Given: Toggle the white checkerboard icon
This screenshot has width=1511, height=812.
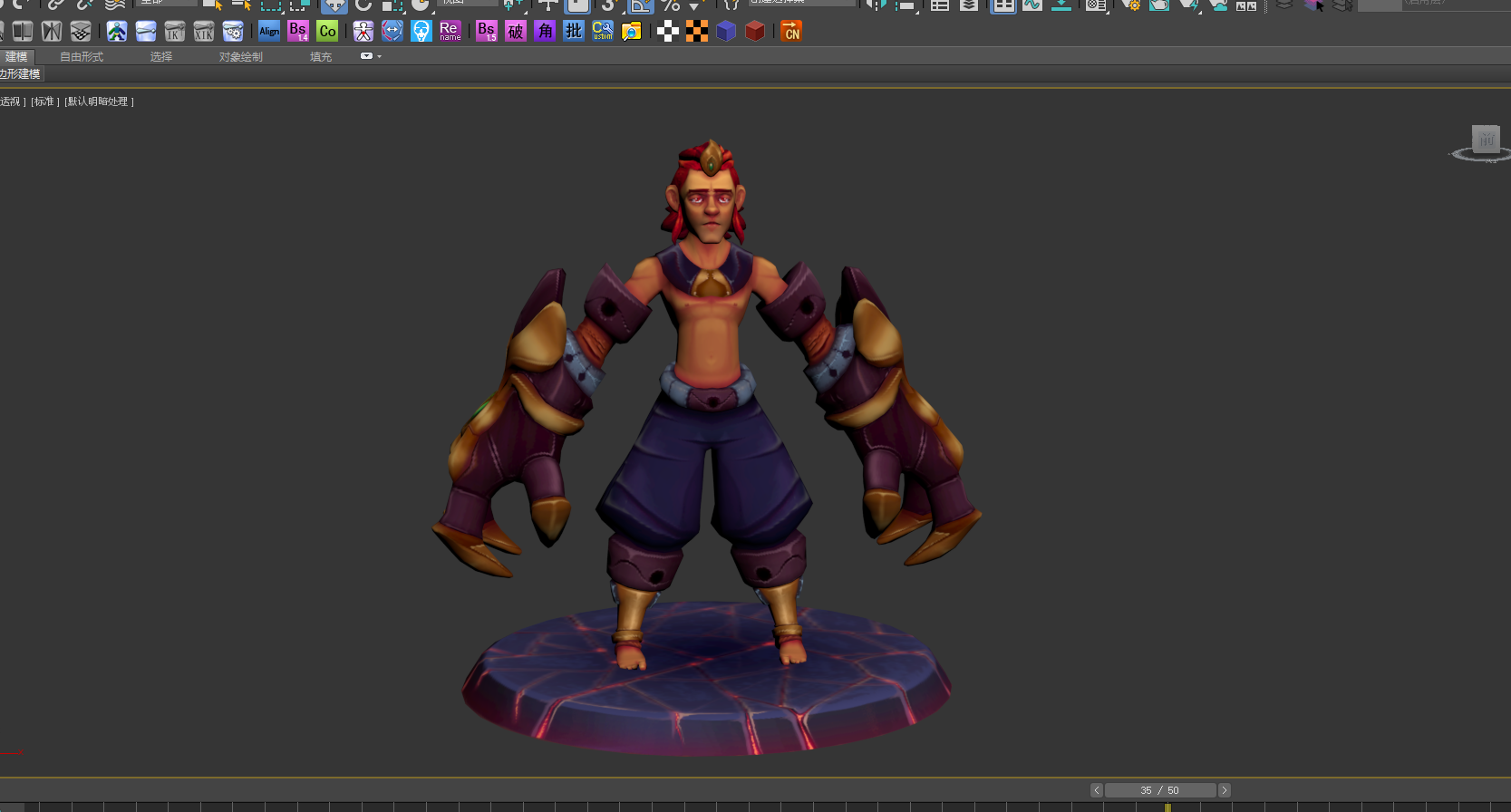Looking at the screenshot, I should [x=668, y=32].
